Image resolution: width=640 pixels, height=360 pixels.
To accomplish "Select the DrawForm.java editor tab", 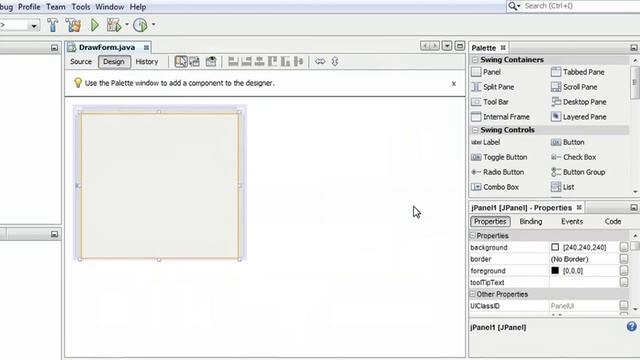I will click(107, 47).
